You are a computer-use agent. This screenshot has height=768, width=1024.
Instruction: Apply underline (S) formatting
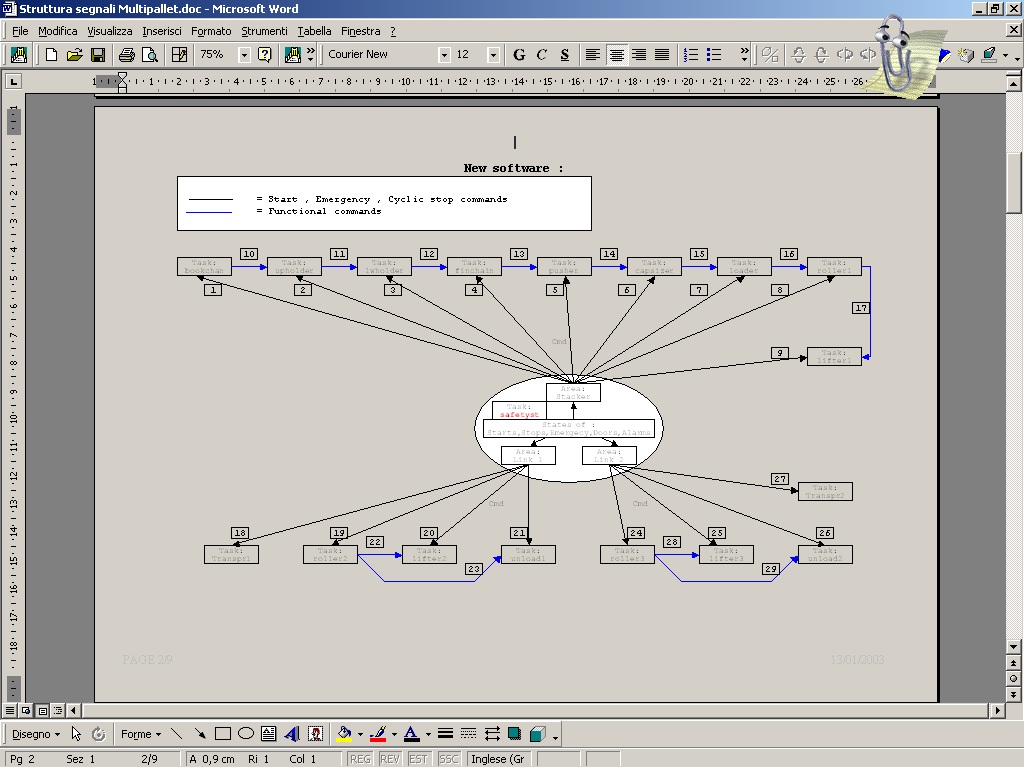[x=565, y=55]
